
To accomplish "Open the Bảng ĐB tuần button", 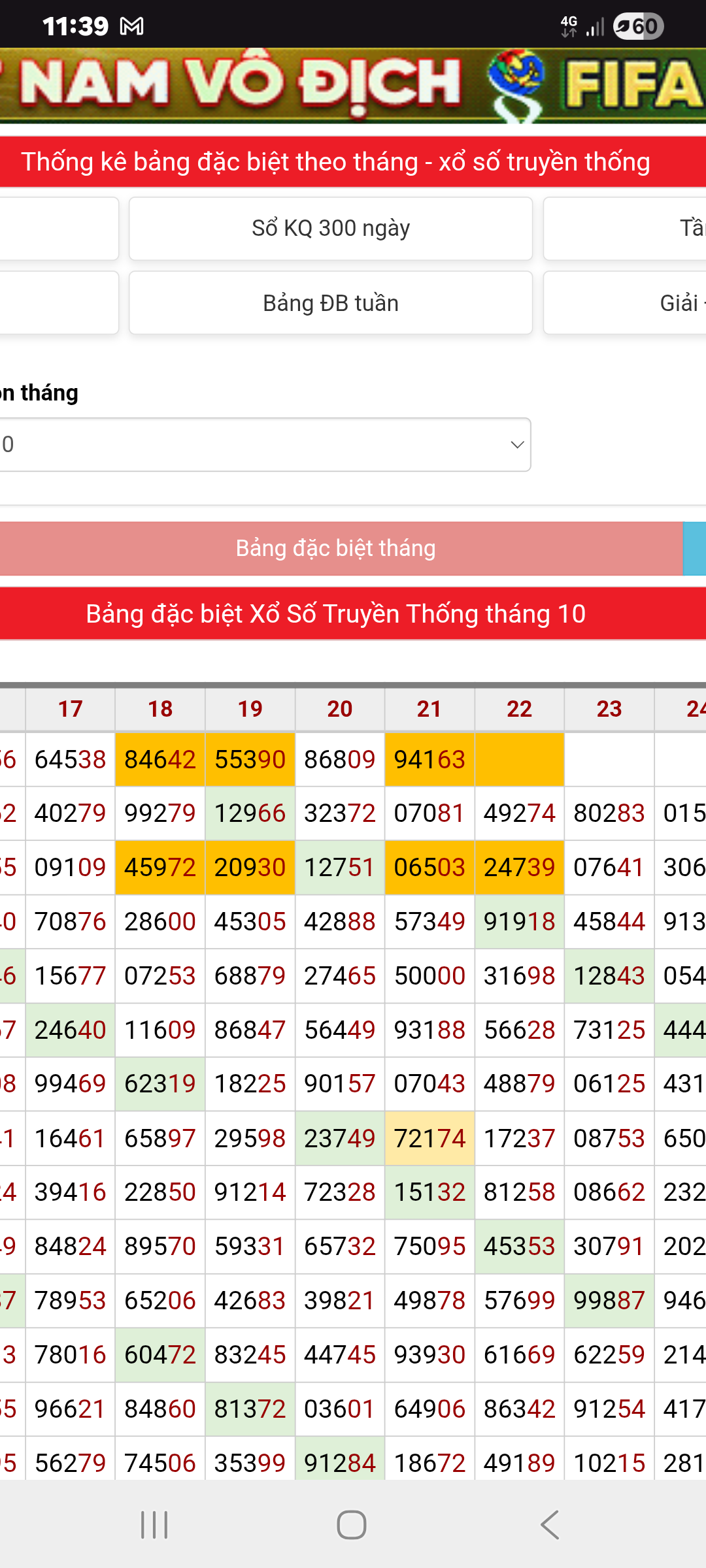I will tap(331, 303).
